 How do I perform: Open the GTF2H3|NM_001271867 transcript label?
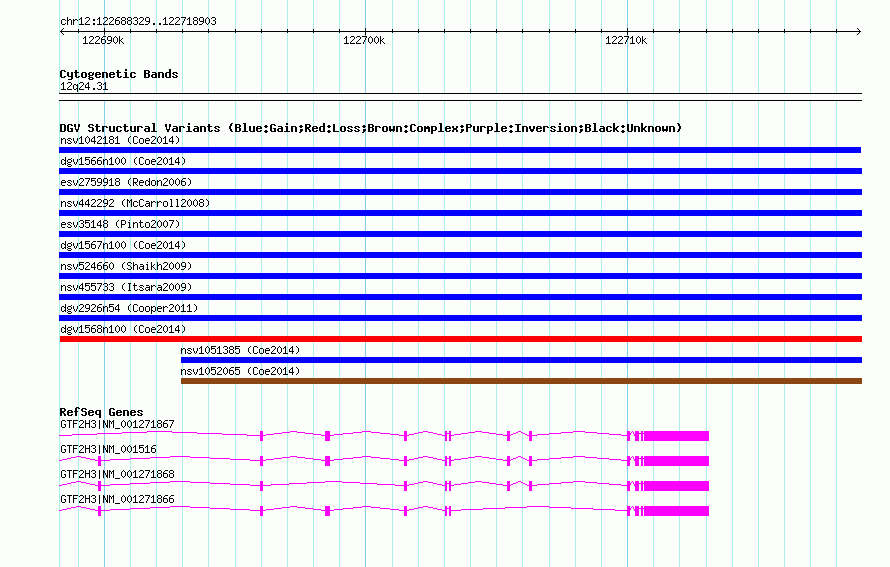point(117,425)
